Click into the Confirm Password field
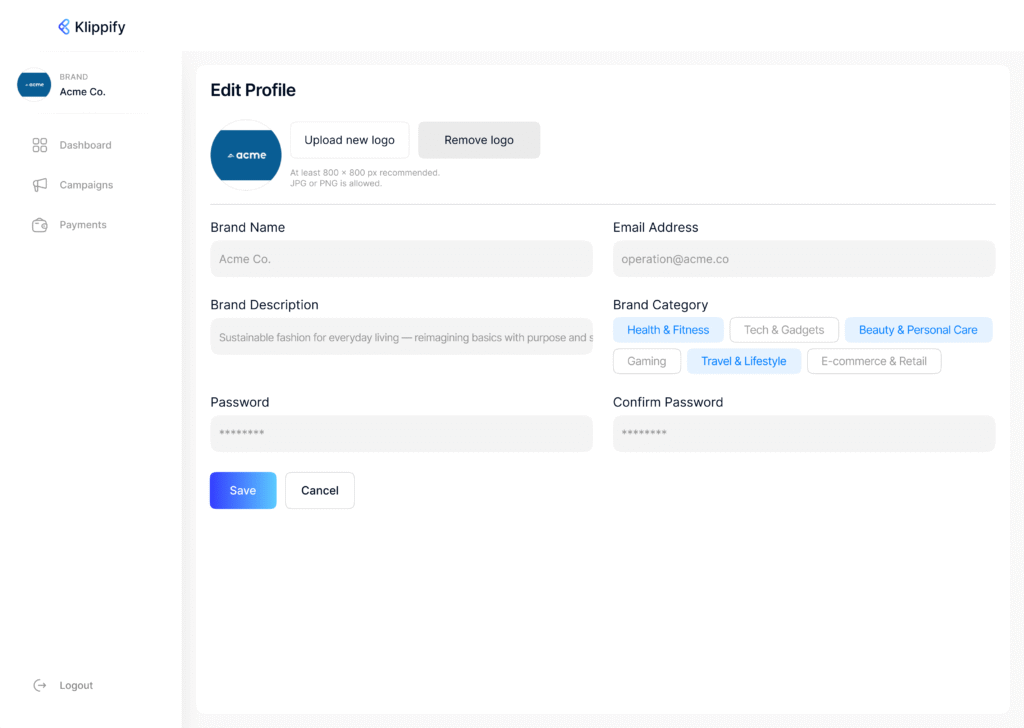 [x=804, y=433]
